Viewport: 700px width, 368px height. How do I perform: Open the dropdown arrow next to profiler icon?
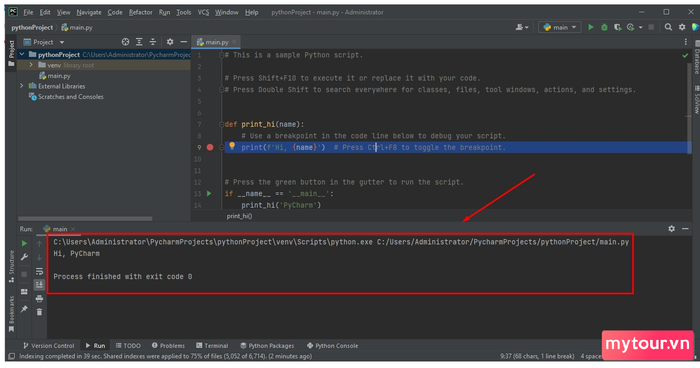pyautogui.click(x=641, y=28)
